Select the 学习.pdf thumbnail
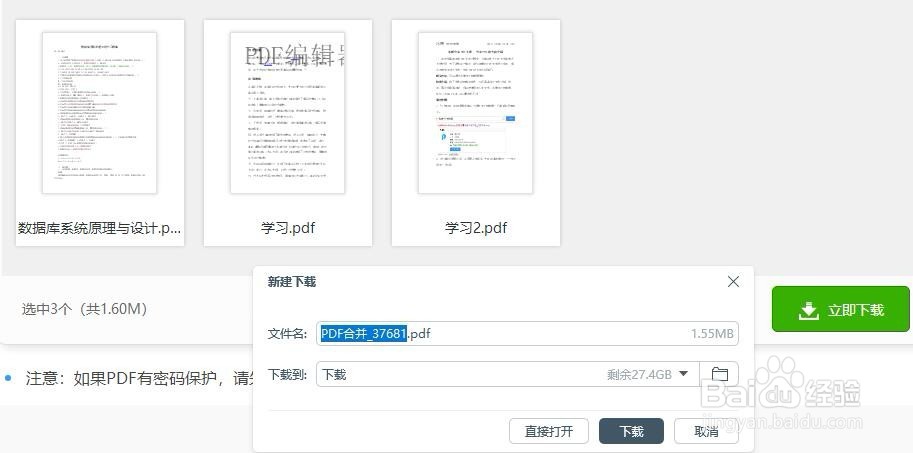 288,113
